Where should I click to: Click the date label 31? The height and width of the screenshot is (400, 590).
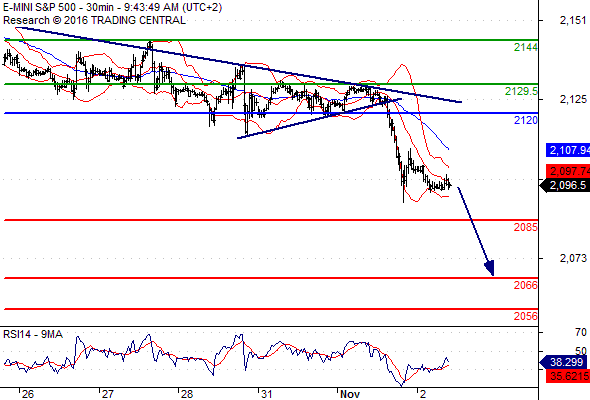click(266, 394)
